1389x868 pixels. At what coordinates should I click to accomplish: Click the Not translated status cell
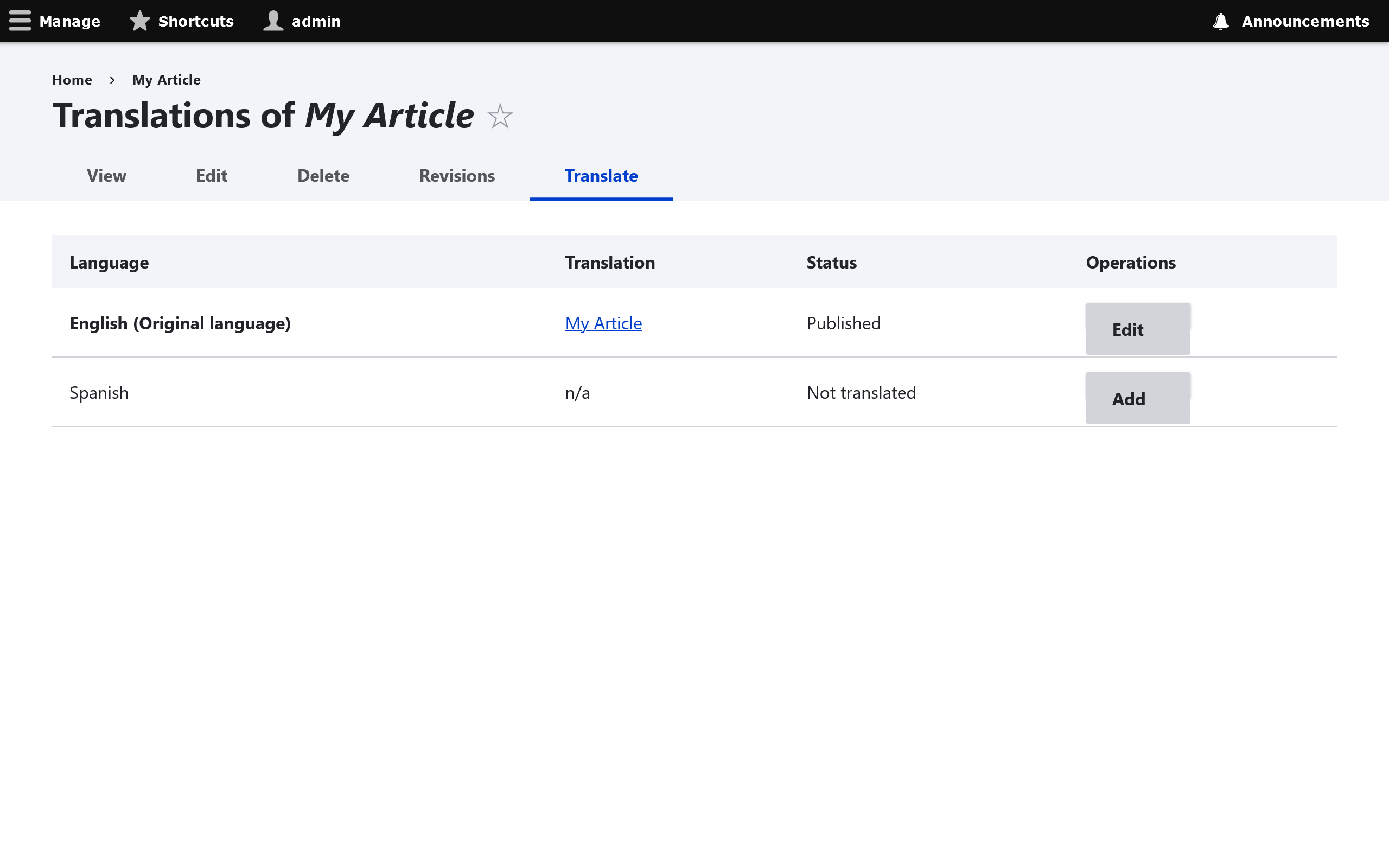point(861,393)
